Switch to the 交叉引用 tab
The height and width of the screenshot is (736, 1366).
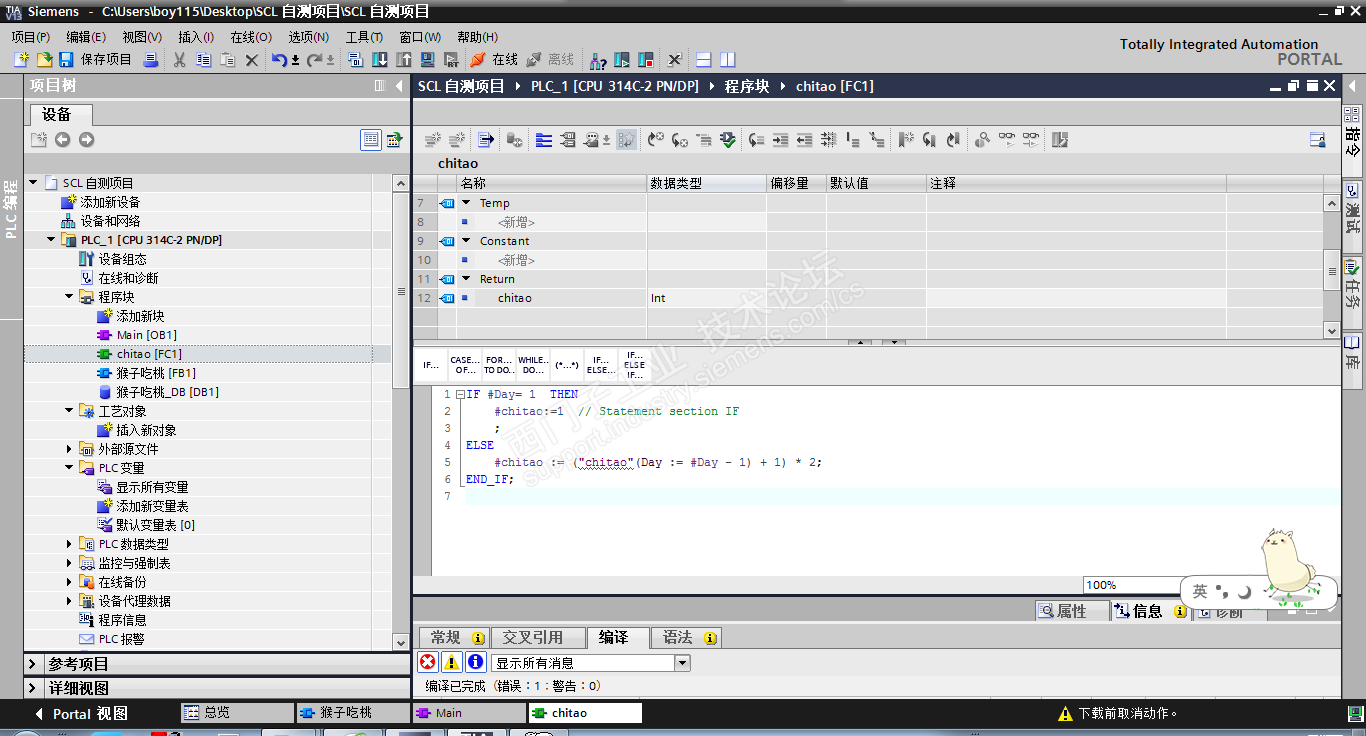tap(532, 637)
